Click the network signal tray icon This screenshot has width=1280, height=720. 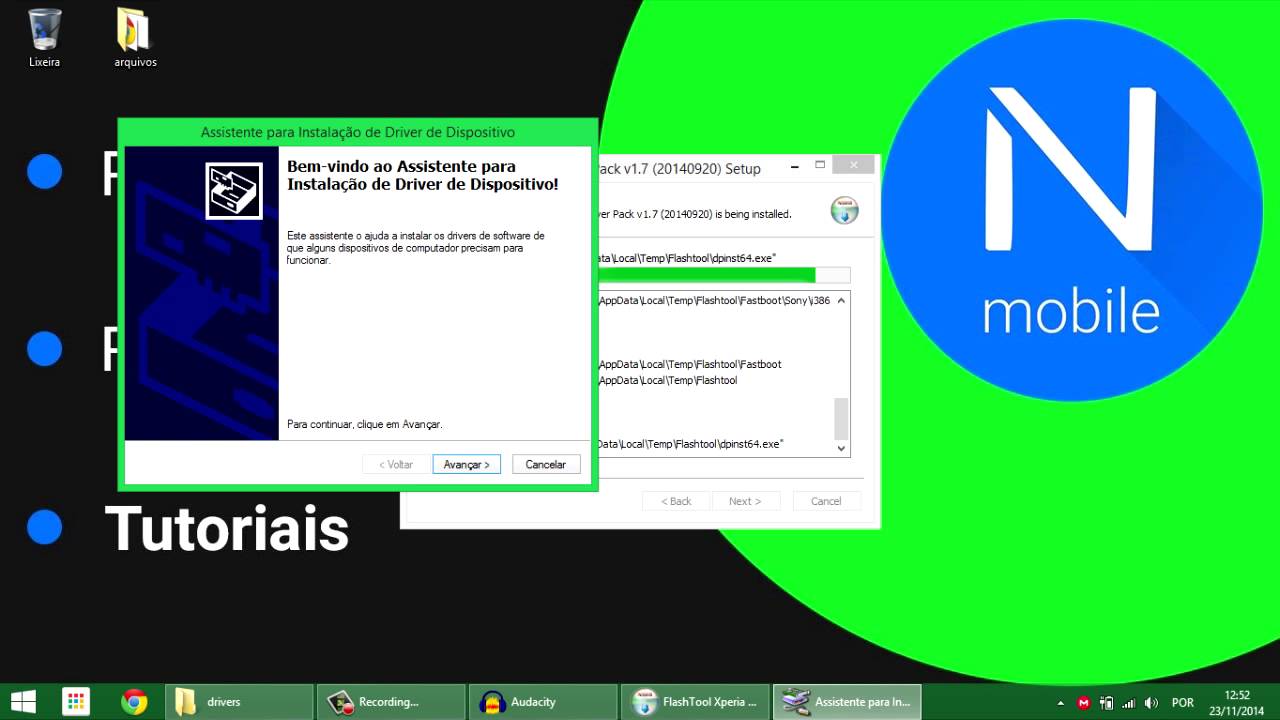(1128, 703)
